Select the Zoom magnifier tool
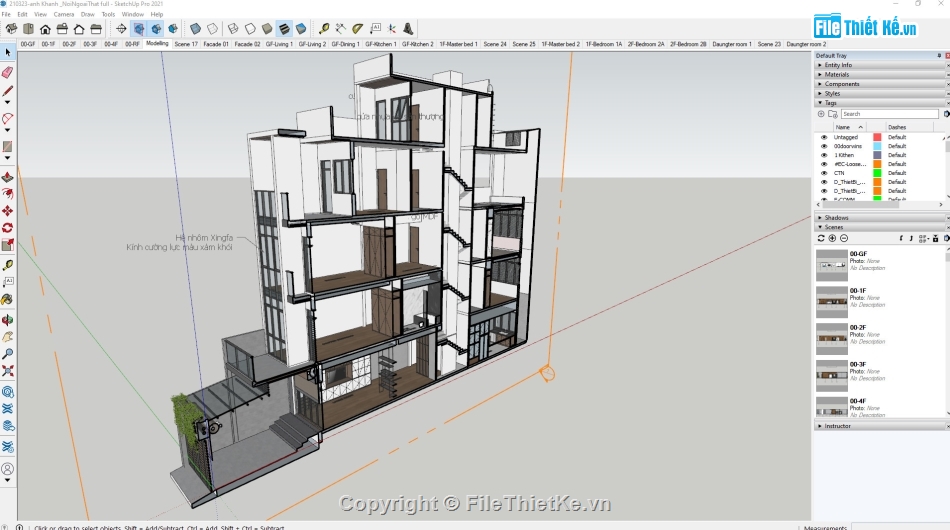950x530 pixels. coord(7,354)
